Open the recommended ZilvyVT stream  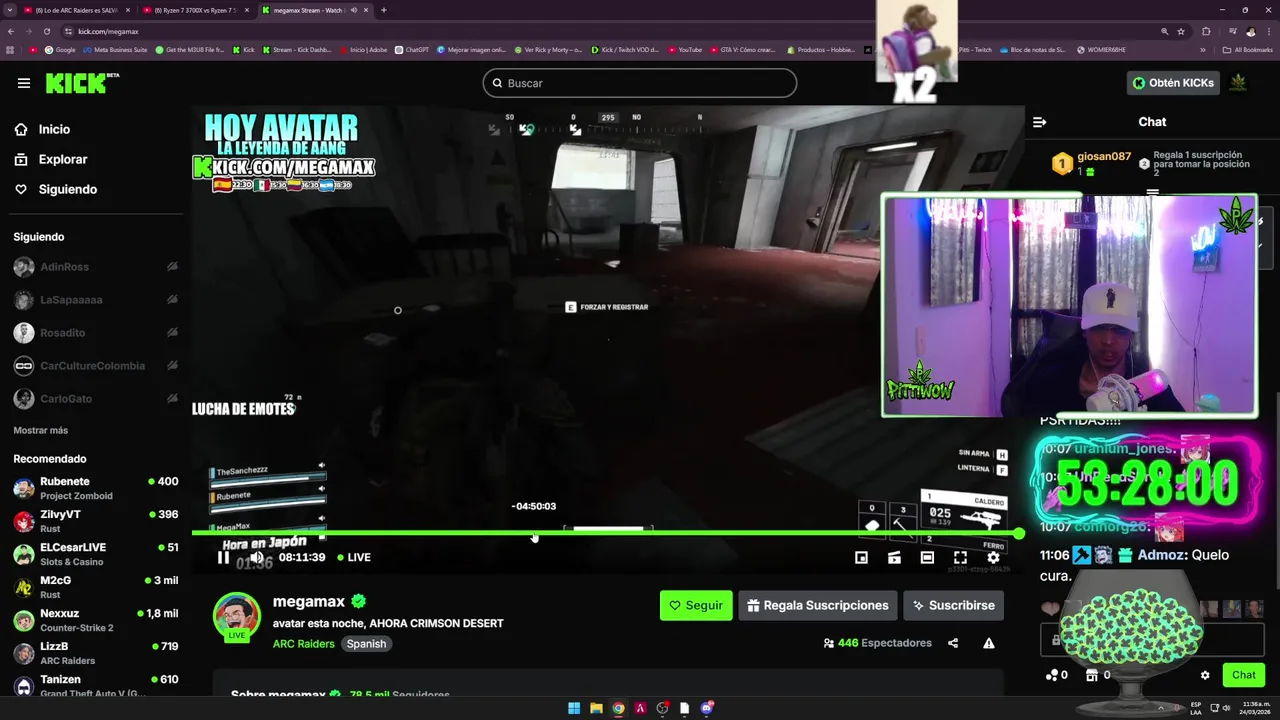[95, 521]
